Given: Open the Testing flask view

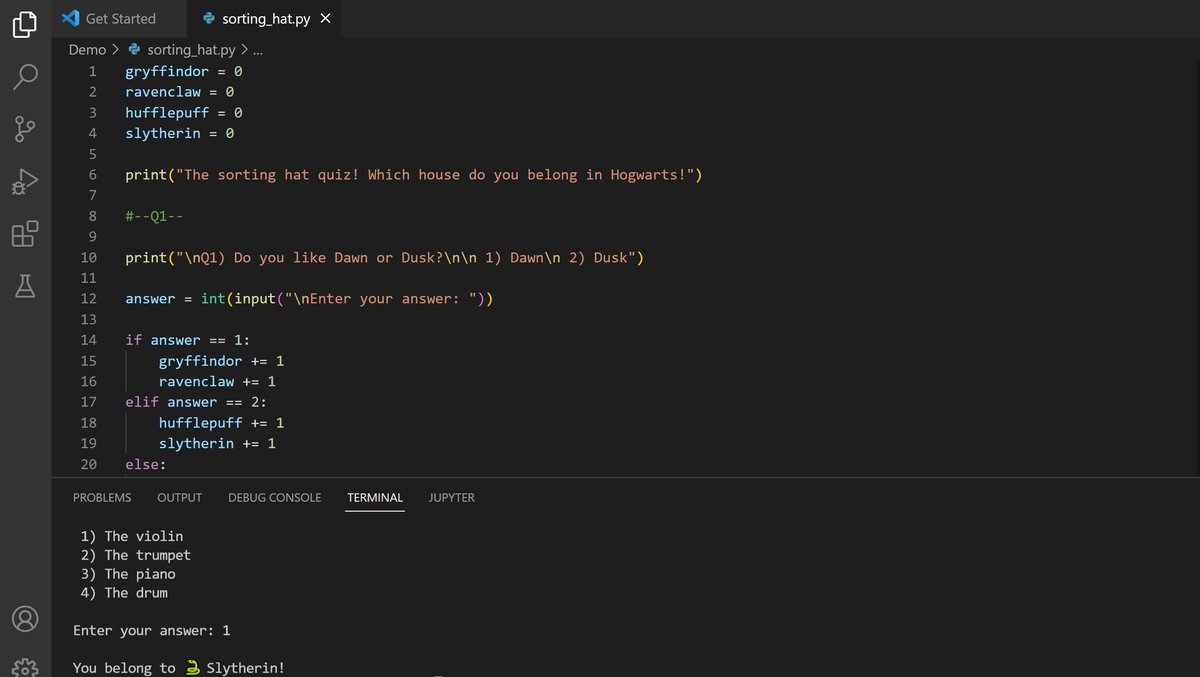Looking at the screenshot, I should 25,288.
